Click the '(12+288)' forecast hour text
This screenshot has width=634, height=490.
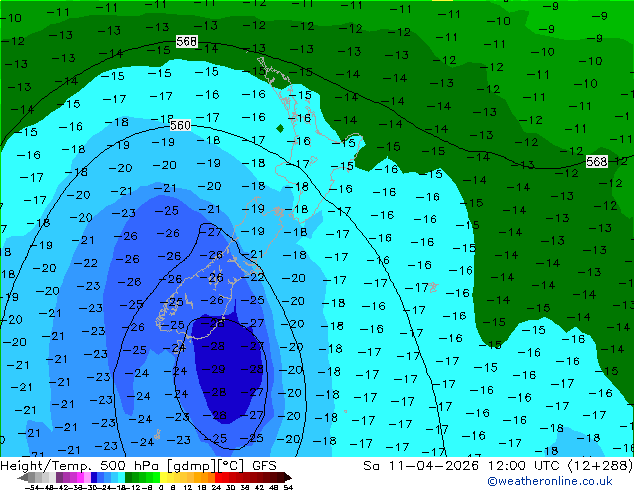coord(600,466)
